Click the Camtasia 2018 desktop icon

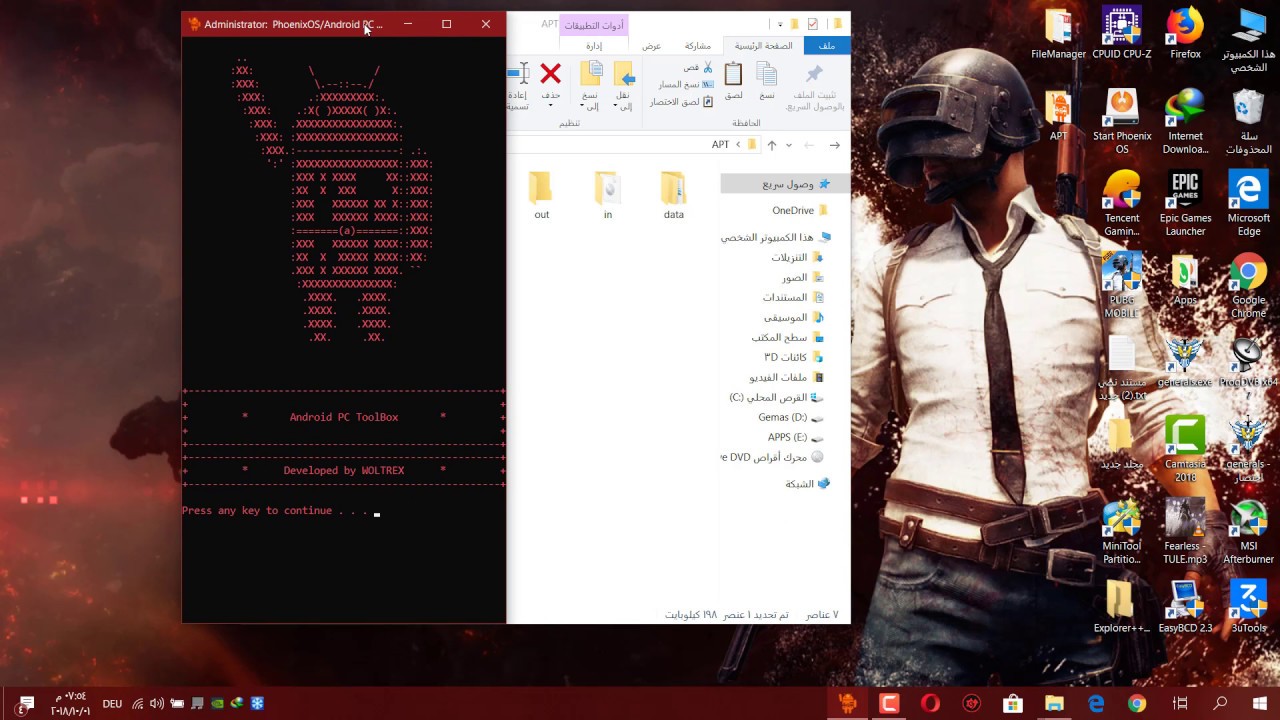tap(1185, 449)
